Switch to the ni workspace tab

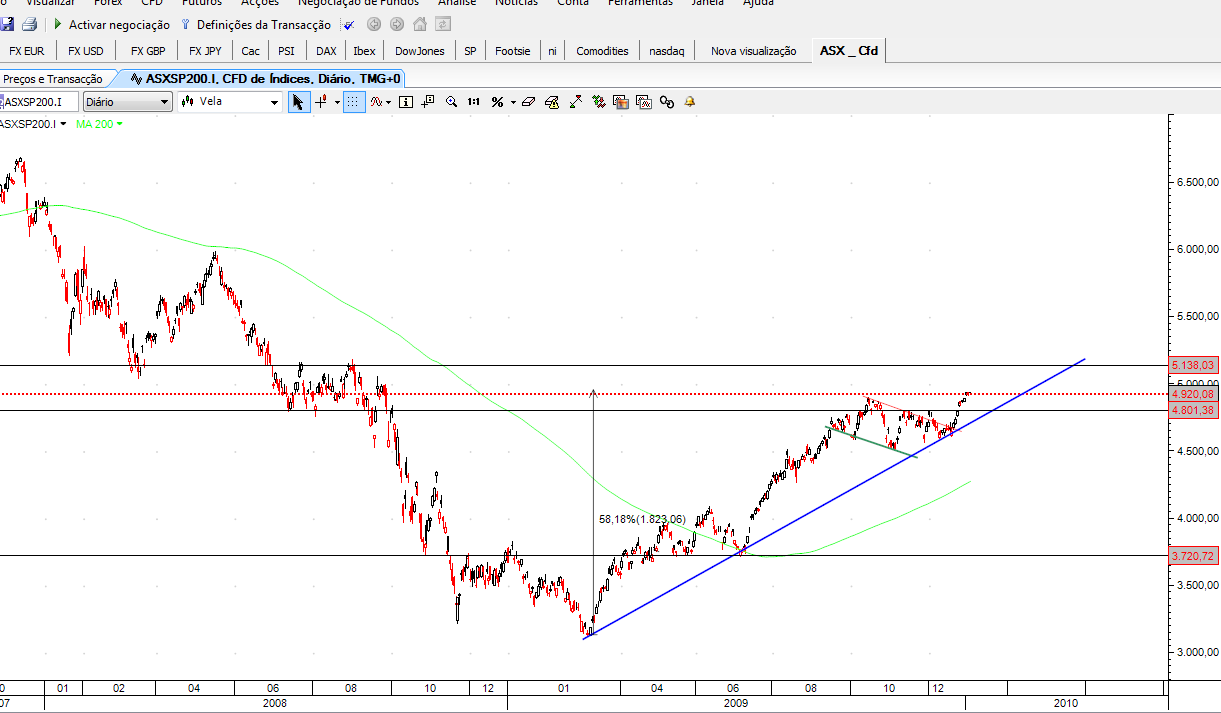pyautogui.click(x=552, y=51)
